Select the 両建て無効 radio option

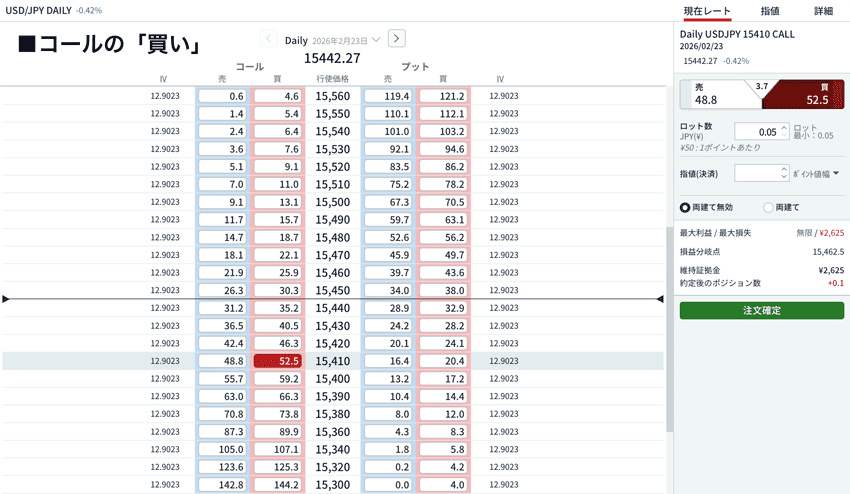click(x=685, y=207)
